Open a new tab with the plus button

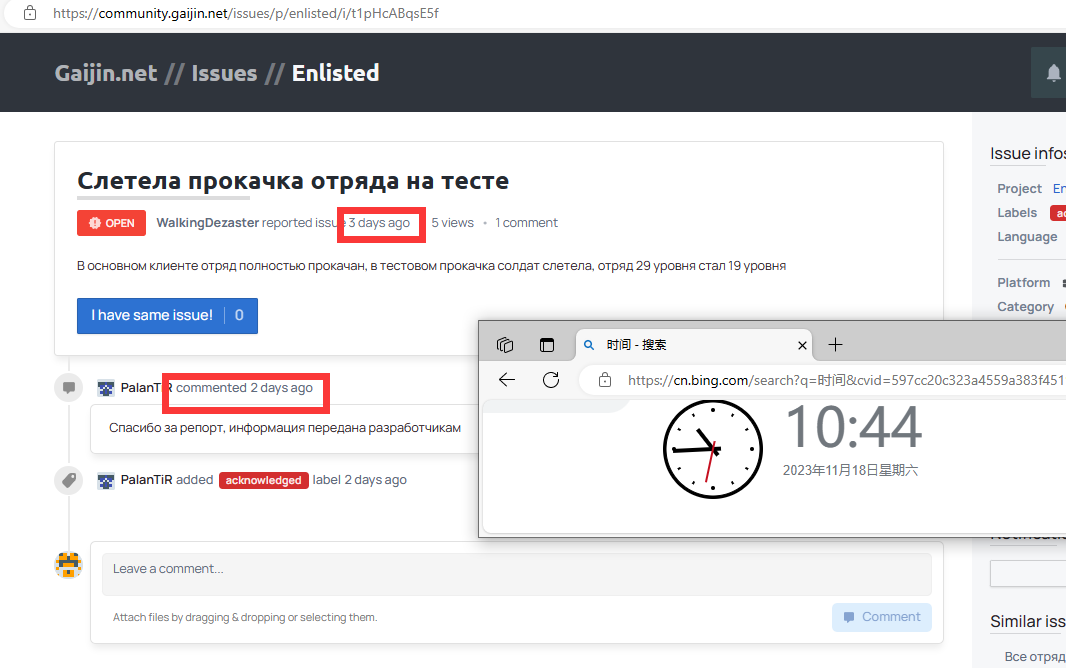tap(836, 345)
